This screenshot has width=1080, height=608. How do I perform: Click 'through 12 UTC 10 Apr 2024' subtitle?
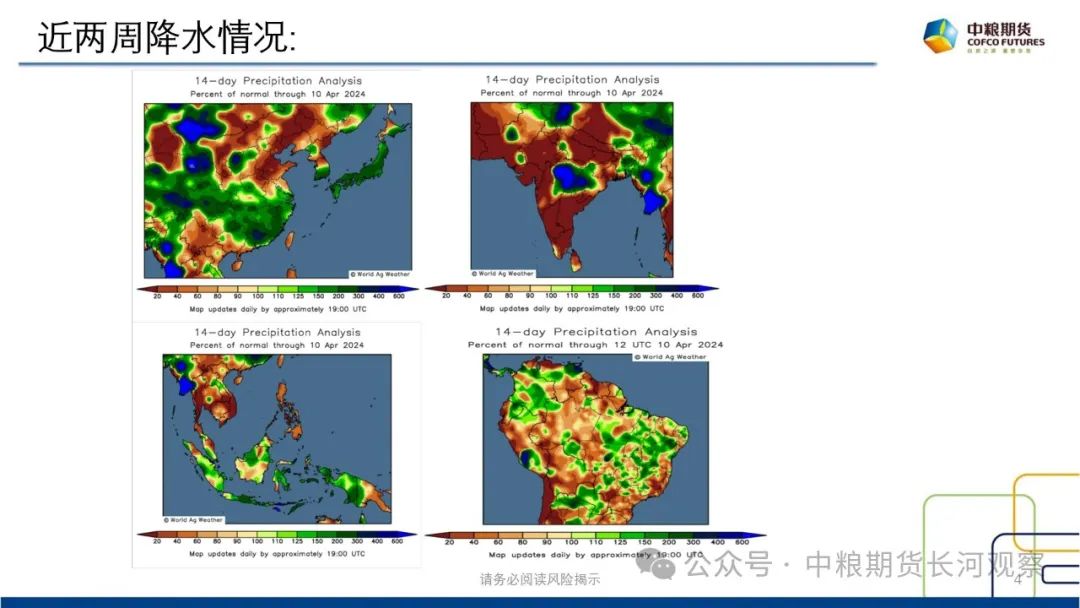pos(645,344)
